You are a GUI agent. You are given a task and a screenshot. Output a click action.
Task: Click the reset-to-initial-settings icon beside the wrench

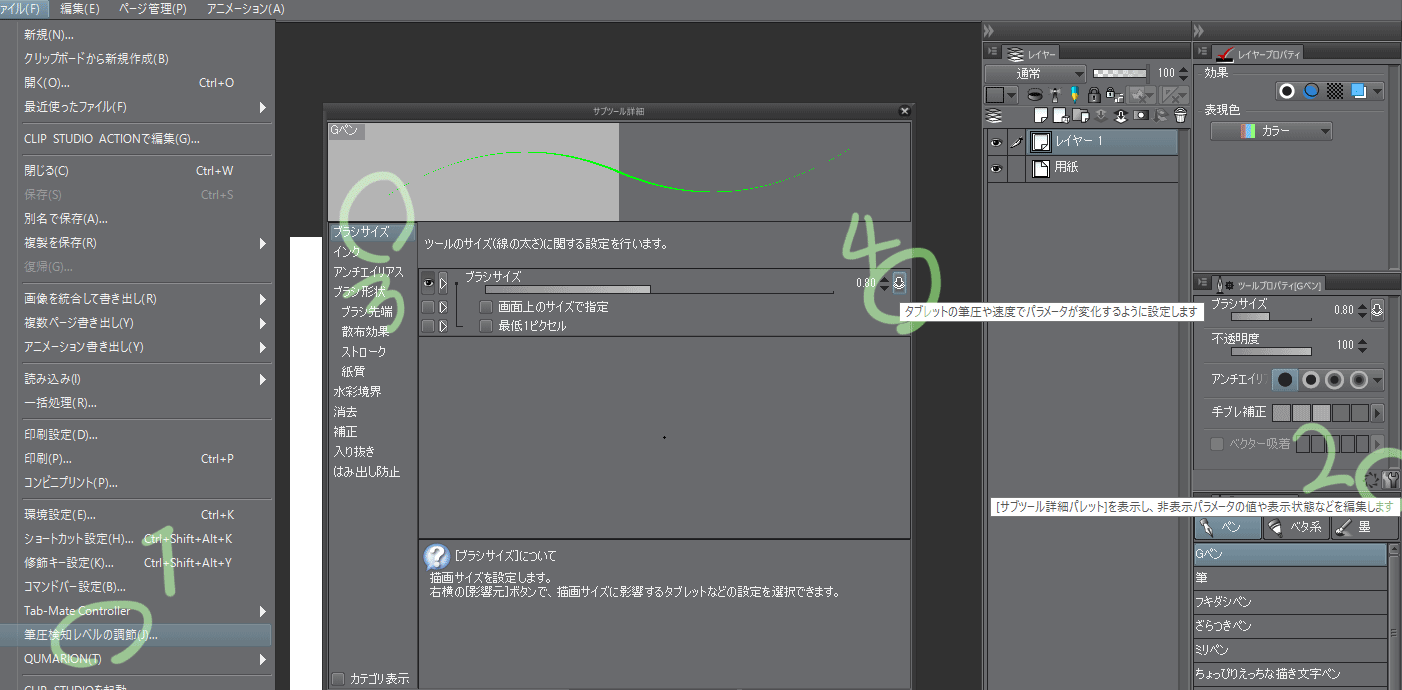click(1372, 480)
